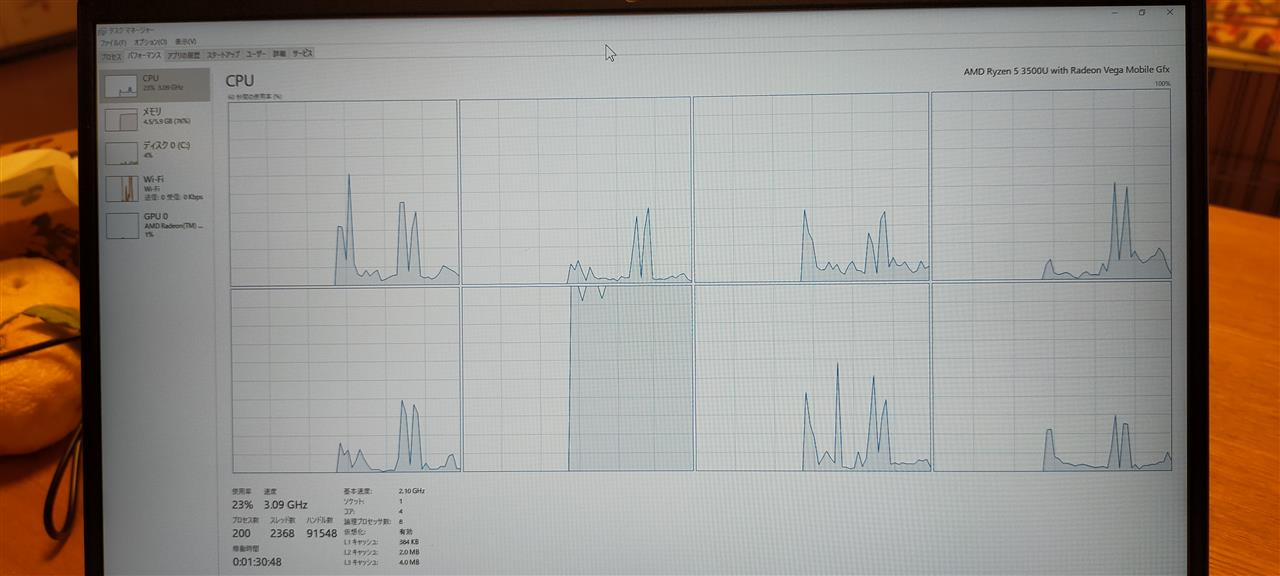Click the handle count 91548
This screenshot has height=576, width=1280.
tap(322, 533)
